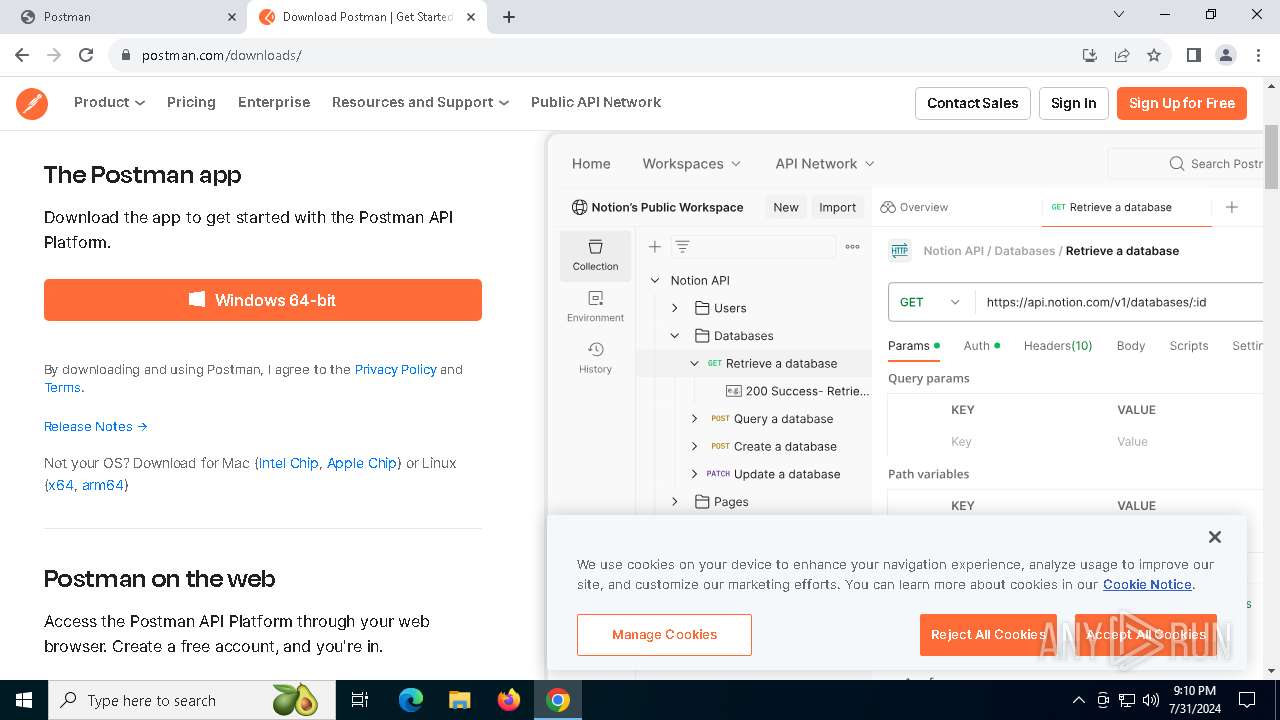This screenshot has width=1280, height=720.
Task: Open Task View on taskbar
Action: tap(360, 700)
